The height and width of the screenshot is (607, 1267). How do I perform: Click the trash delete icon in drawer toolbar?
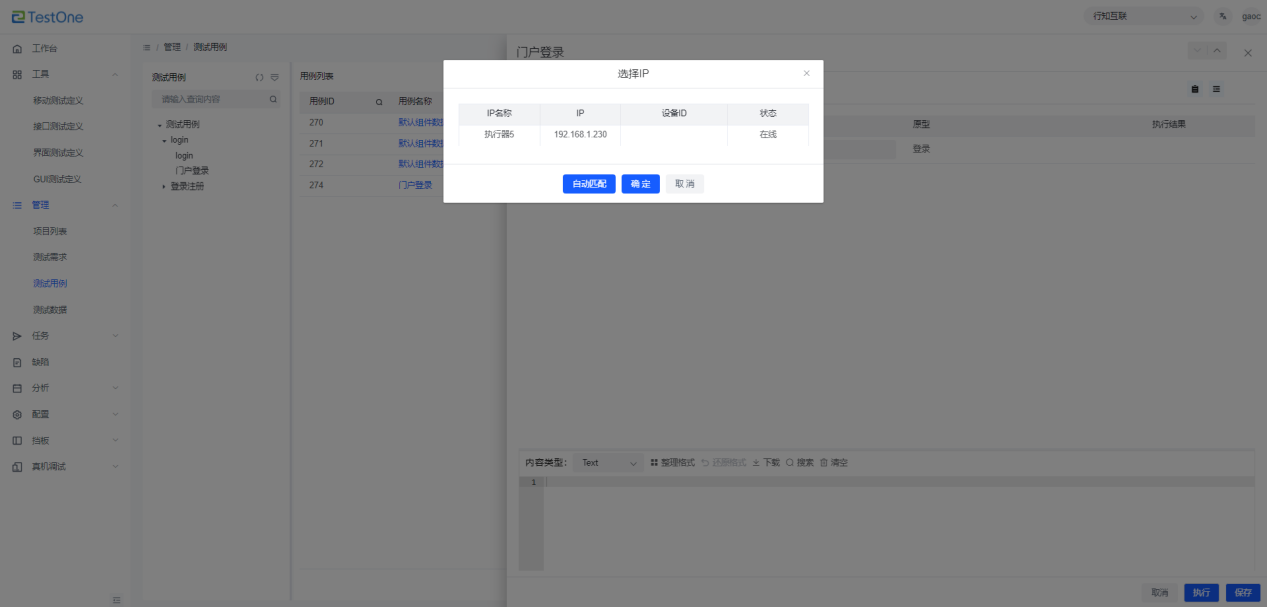(1194, 89)
